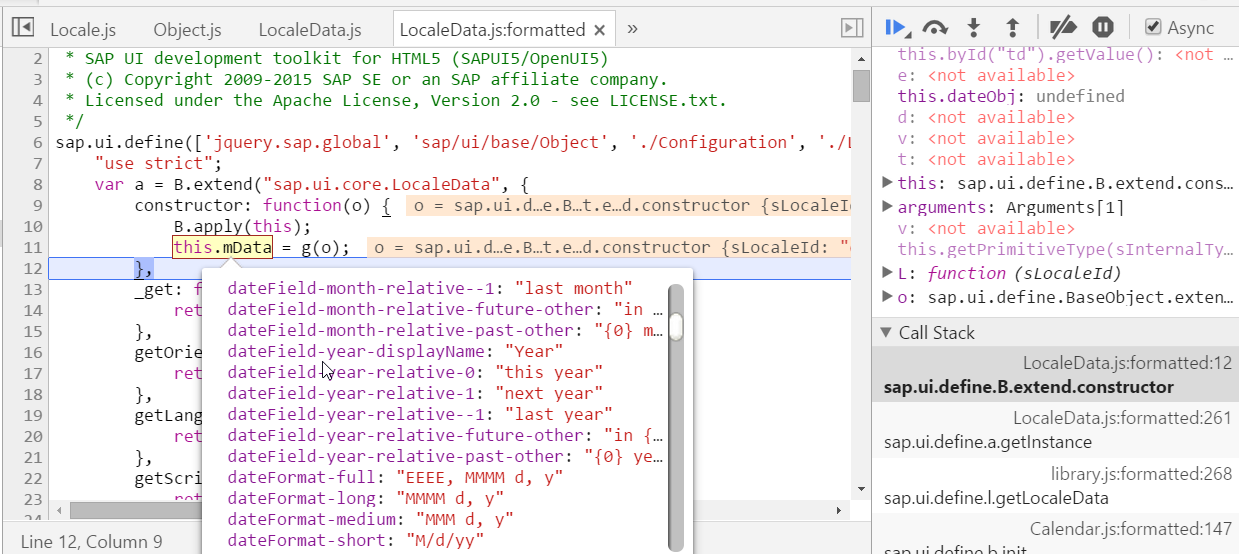Expand the 'this' watch expression
This screenshot has height=554, width=1239.
pyautogui.click(x=888, y=182)
